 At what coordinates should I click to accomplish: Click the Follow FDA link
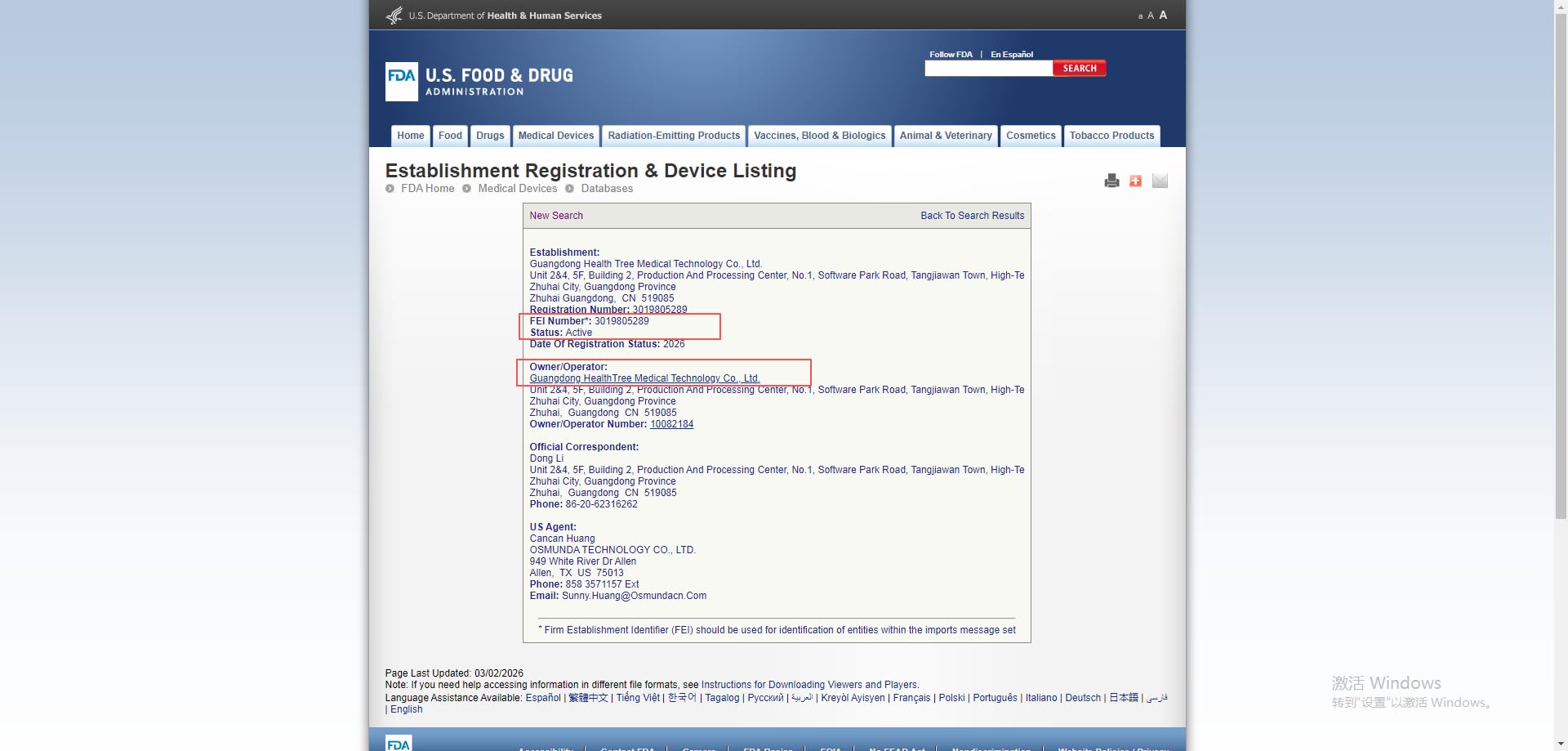point(951,55)
